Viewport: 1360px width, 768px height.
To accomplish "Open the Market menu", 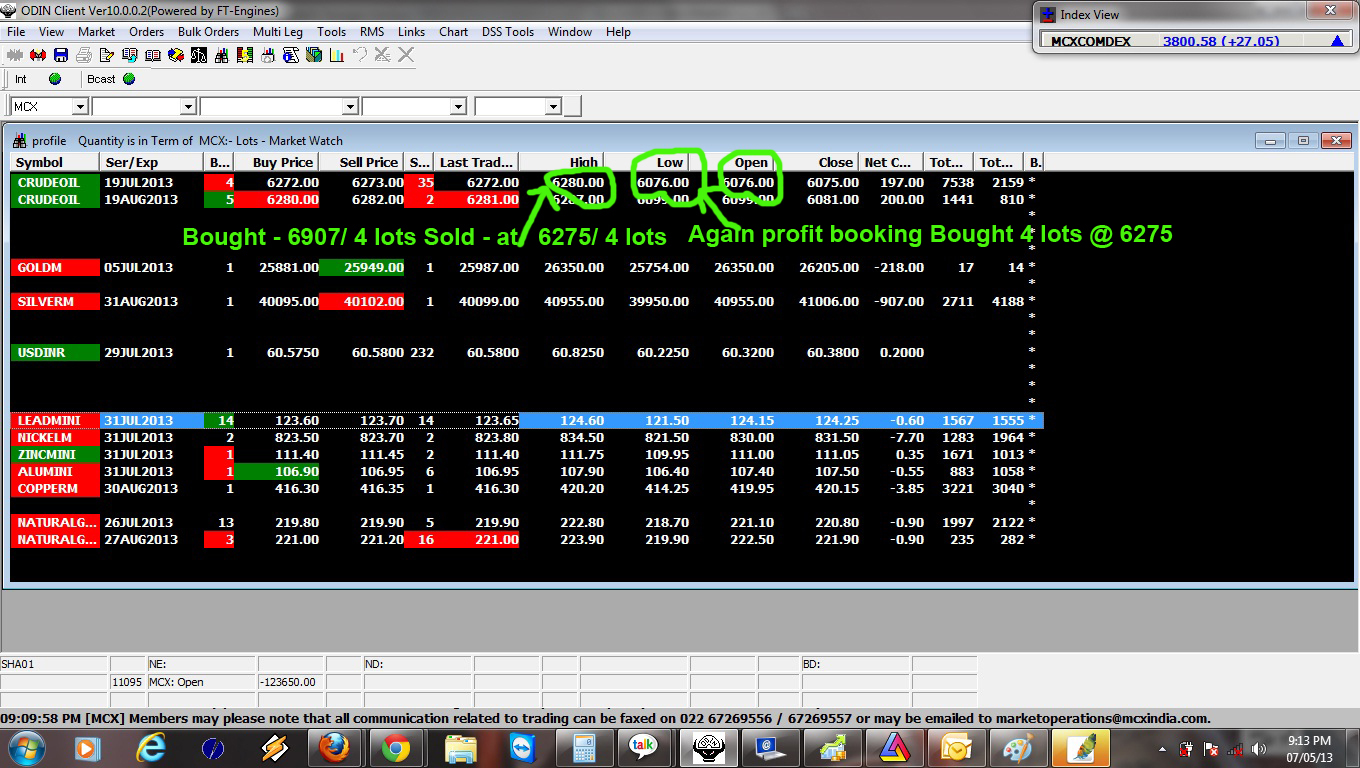I will pyautogui.click(x=97, y=32).
